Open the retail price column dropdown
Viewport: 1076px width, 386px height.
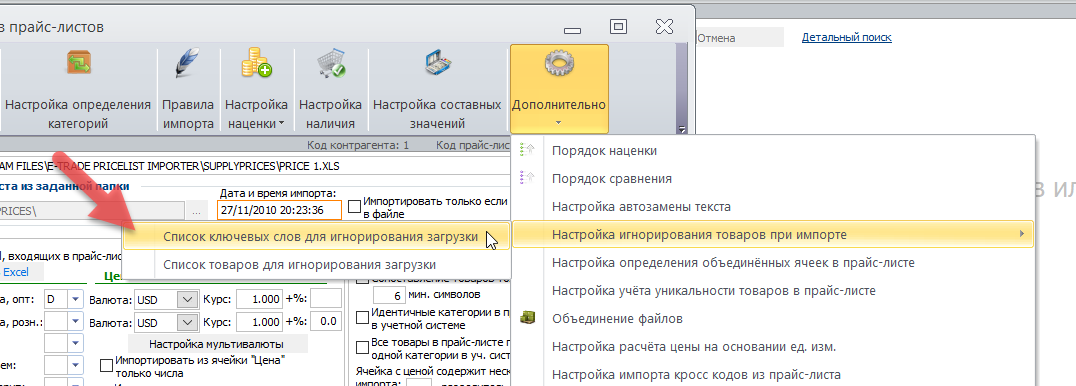click(75, 322)
